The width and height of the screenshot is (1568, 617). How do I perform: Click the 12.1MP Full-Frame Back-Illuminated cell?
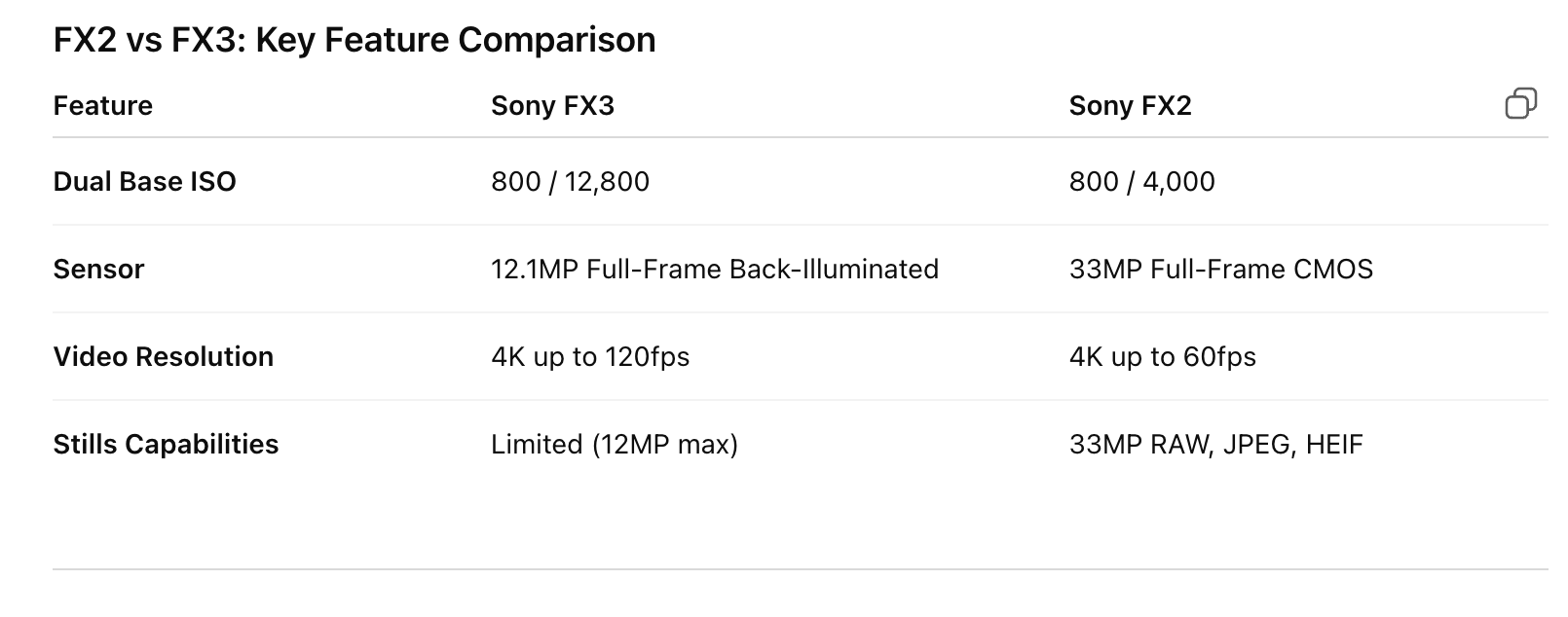point(715,270)
